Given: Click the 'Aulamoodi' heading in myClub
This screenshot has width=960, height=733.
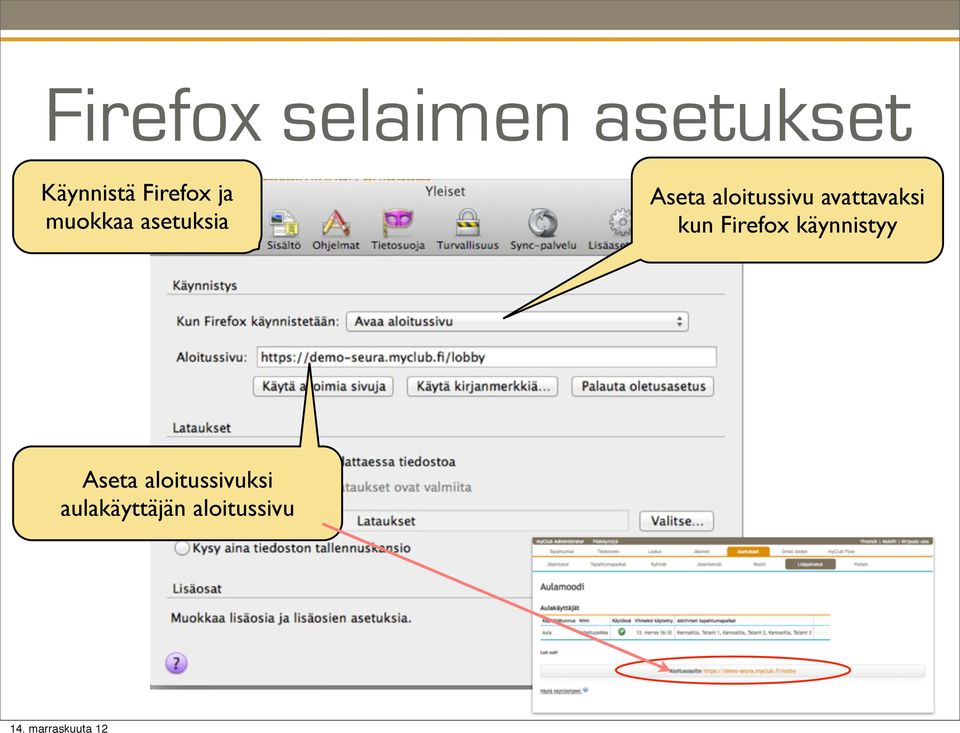Looking at the screenshot, I should point(562,587).
